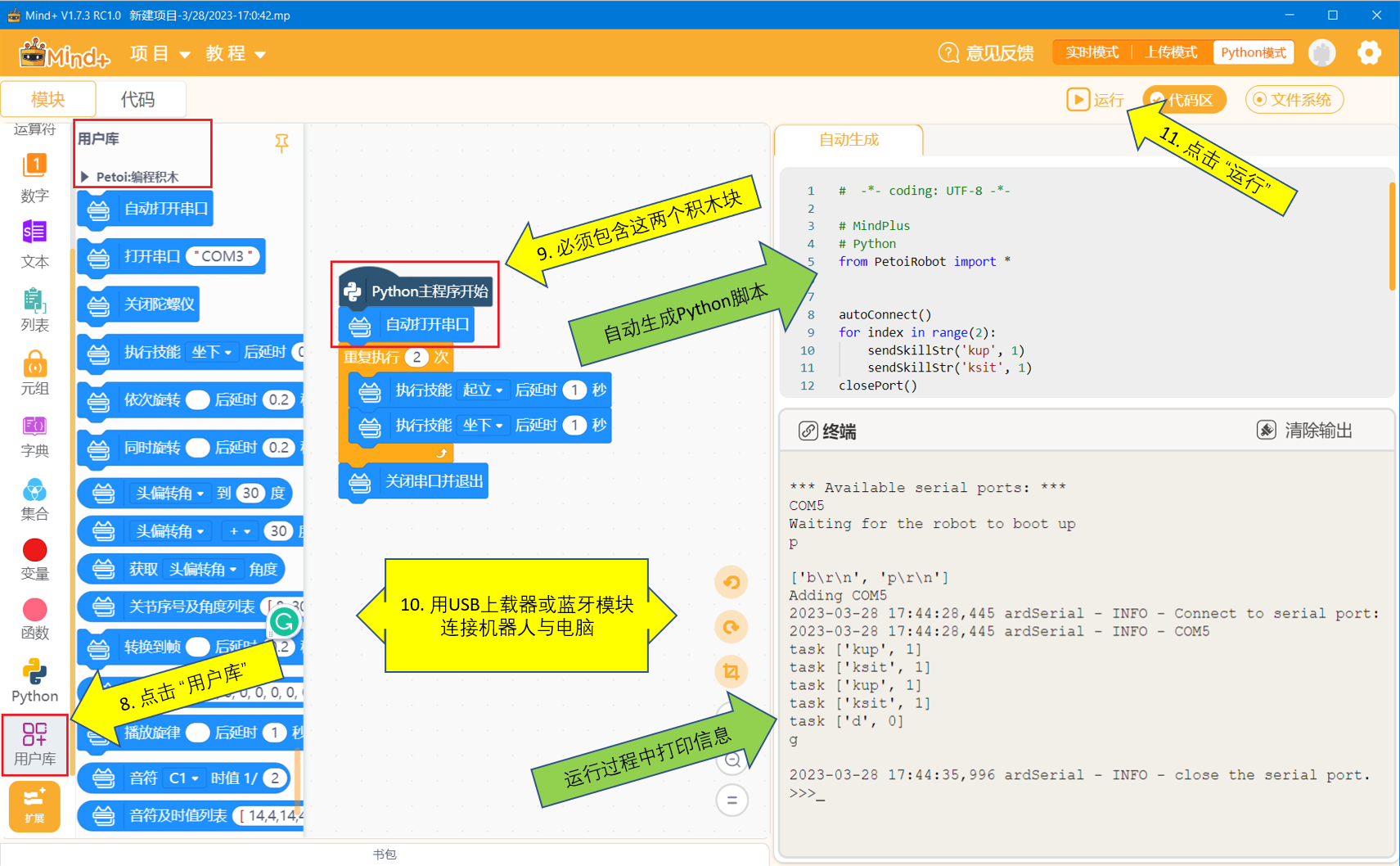Click the Mind+ logo
Image resolution: width=1400 pixels, height=866 pixels.
(x=65, y=53)
